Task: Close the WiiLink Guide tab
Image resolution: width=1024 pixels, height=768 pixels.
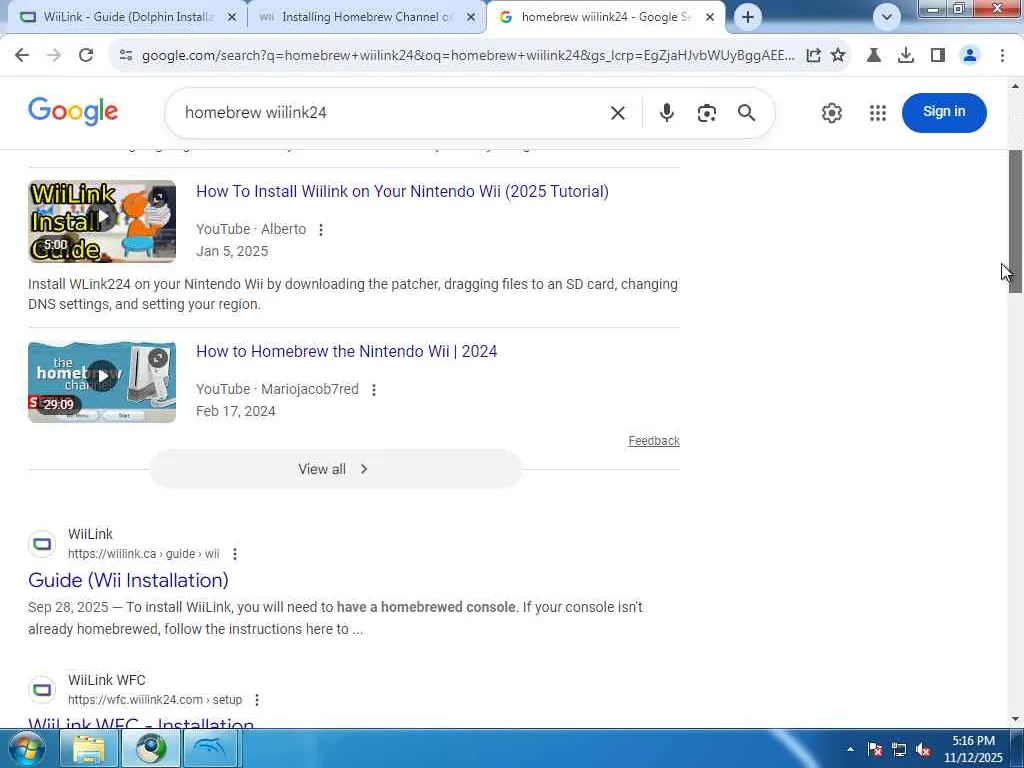Action: point(231,18)
